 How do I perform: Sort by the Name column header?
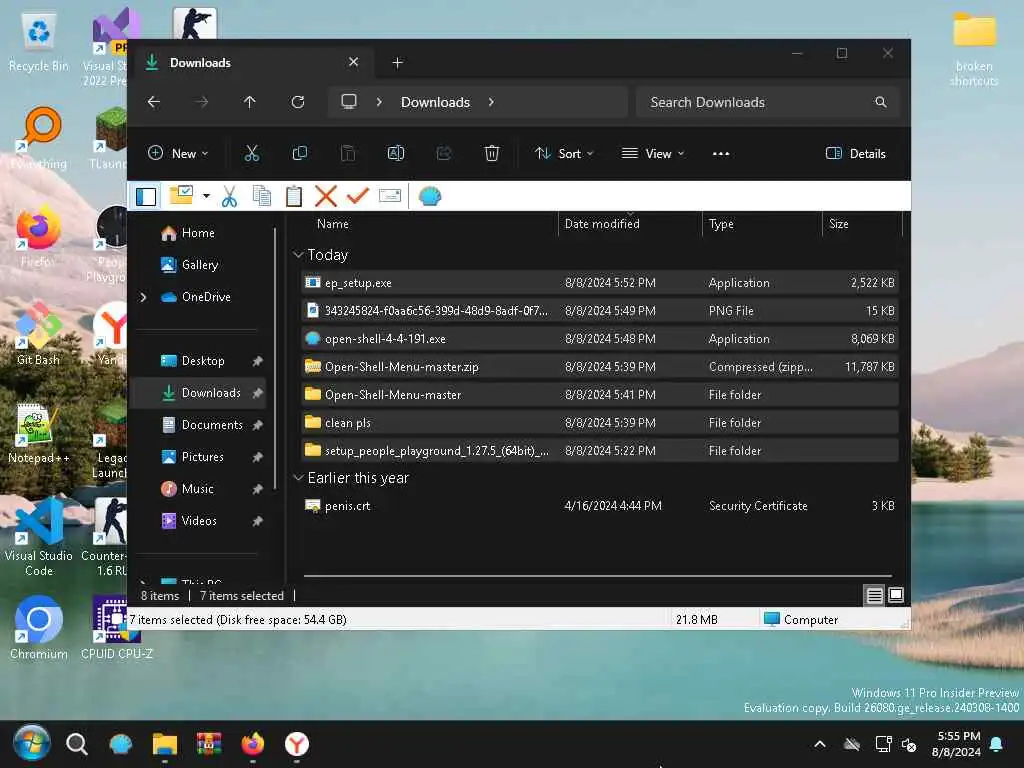[332, 224]
